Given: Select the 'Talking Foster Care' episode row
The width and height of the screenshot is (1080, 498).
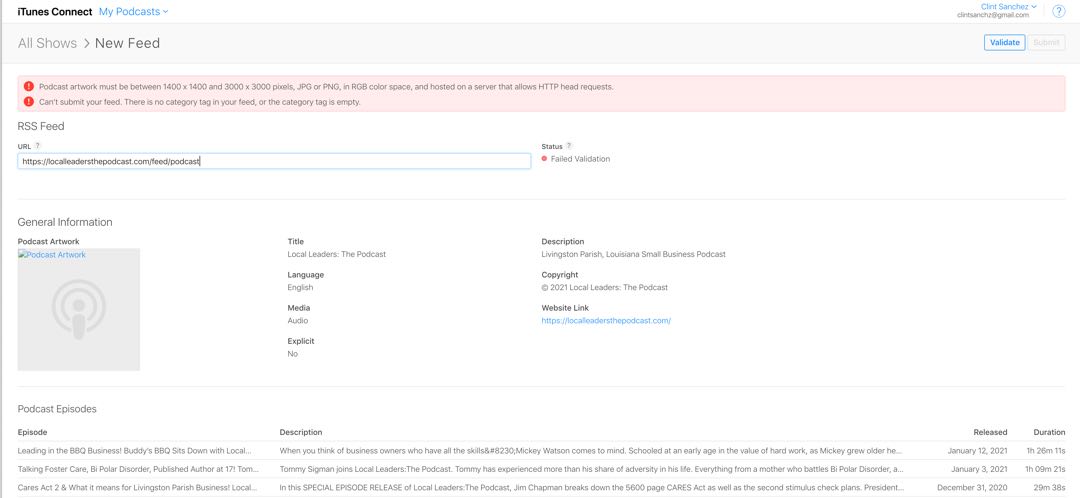Looking at the screenshot, I should click(541, 469).
